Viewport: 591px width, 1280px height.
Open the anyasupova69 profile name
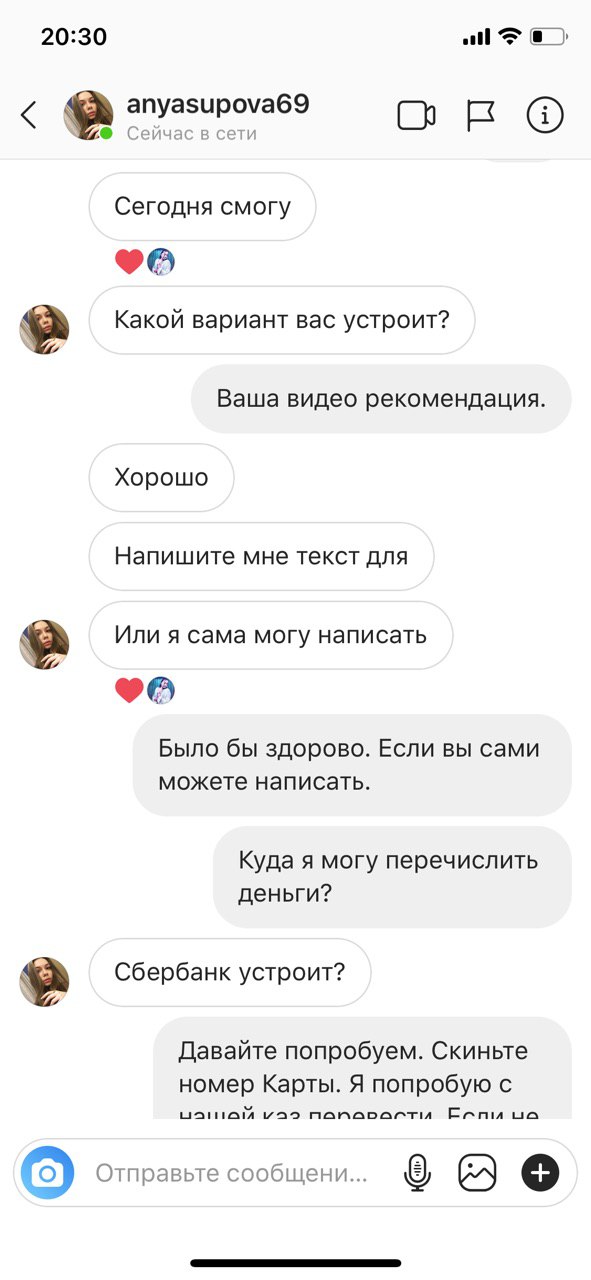pyautogui.click(x=218, y=104)
